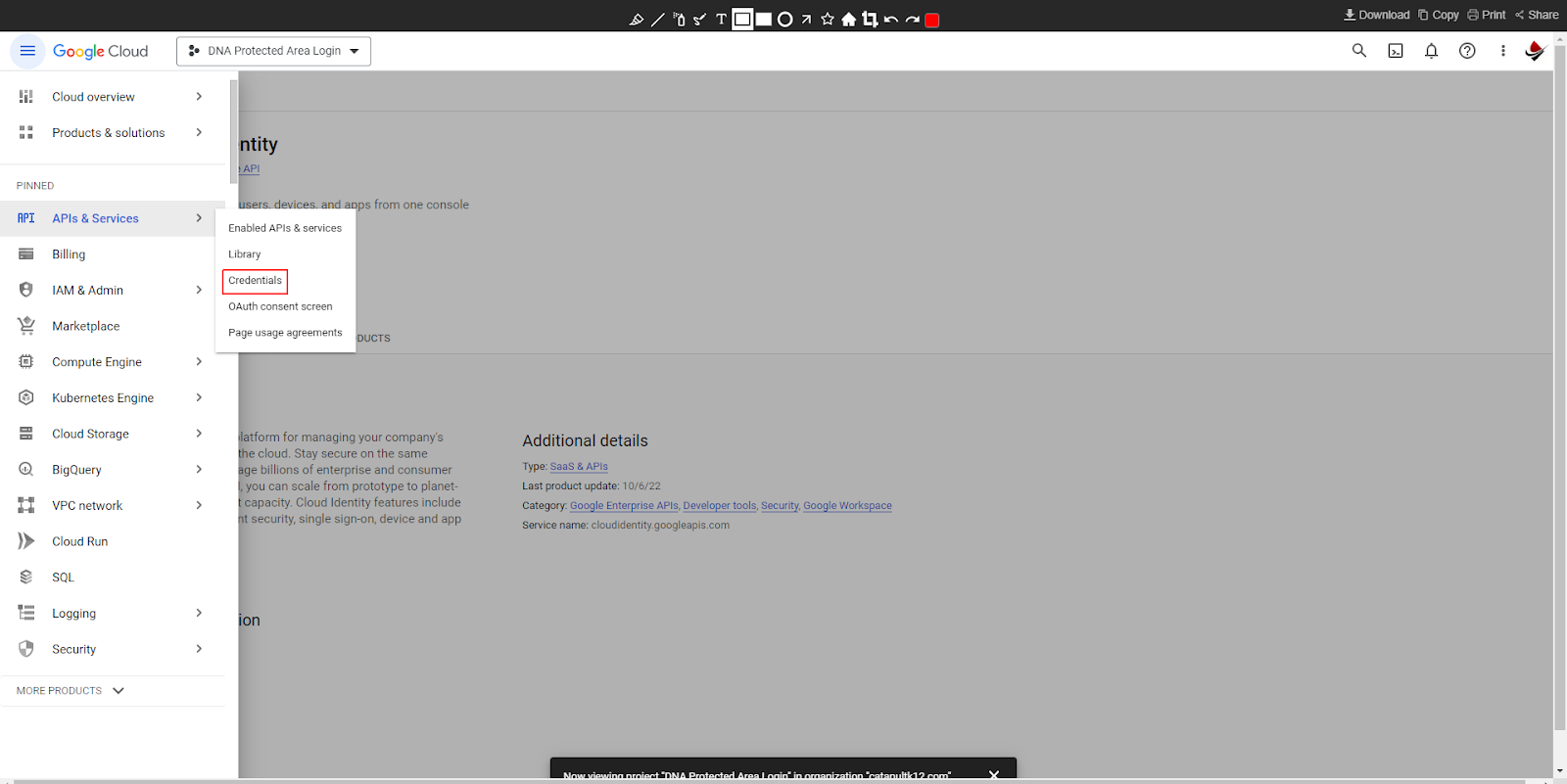Click the page vertical scrollbar
The image size is (1567, 784).
pos(1559,387)
